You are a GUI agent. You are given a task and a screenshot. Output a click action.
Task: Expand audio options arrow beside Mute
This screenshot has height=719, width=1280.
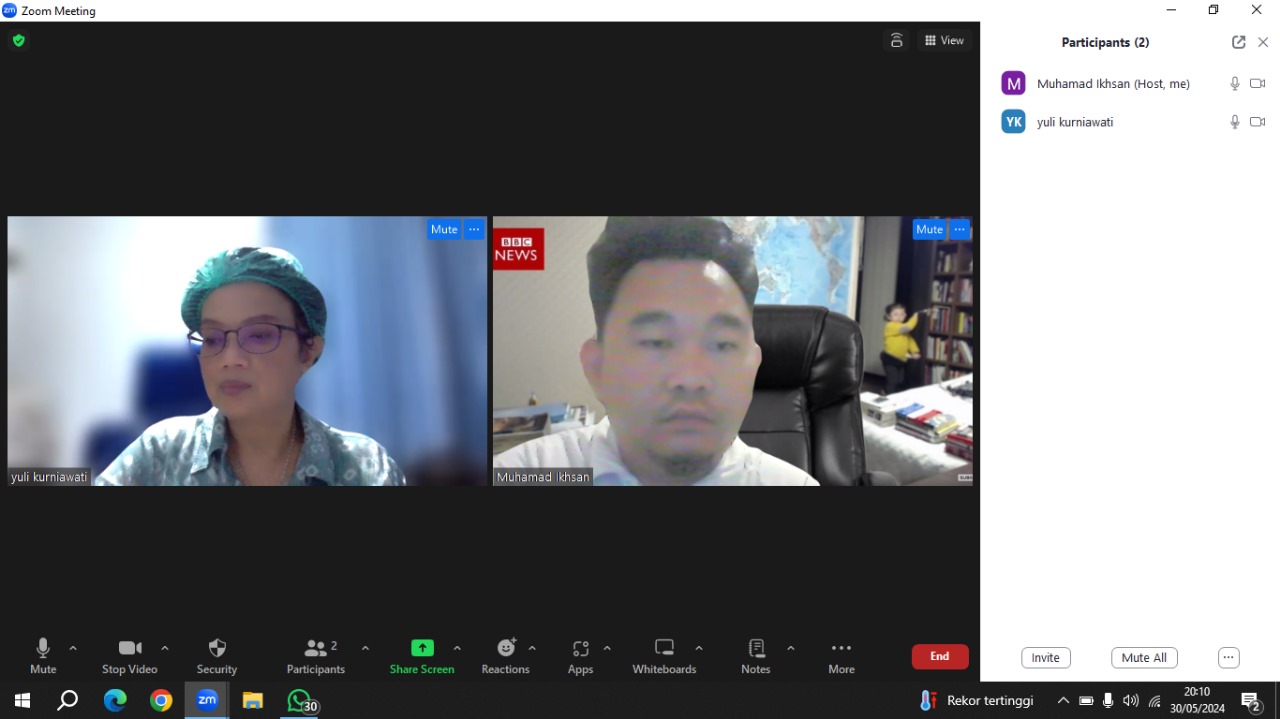[x=73, y=648]
